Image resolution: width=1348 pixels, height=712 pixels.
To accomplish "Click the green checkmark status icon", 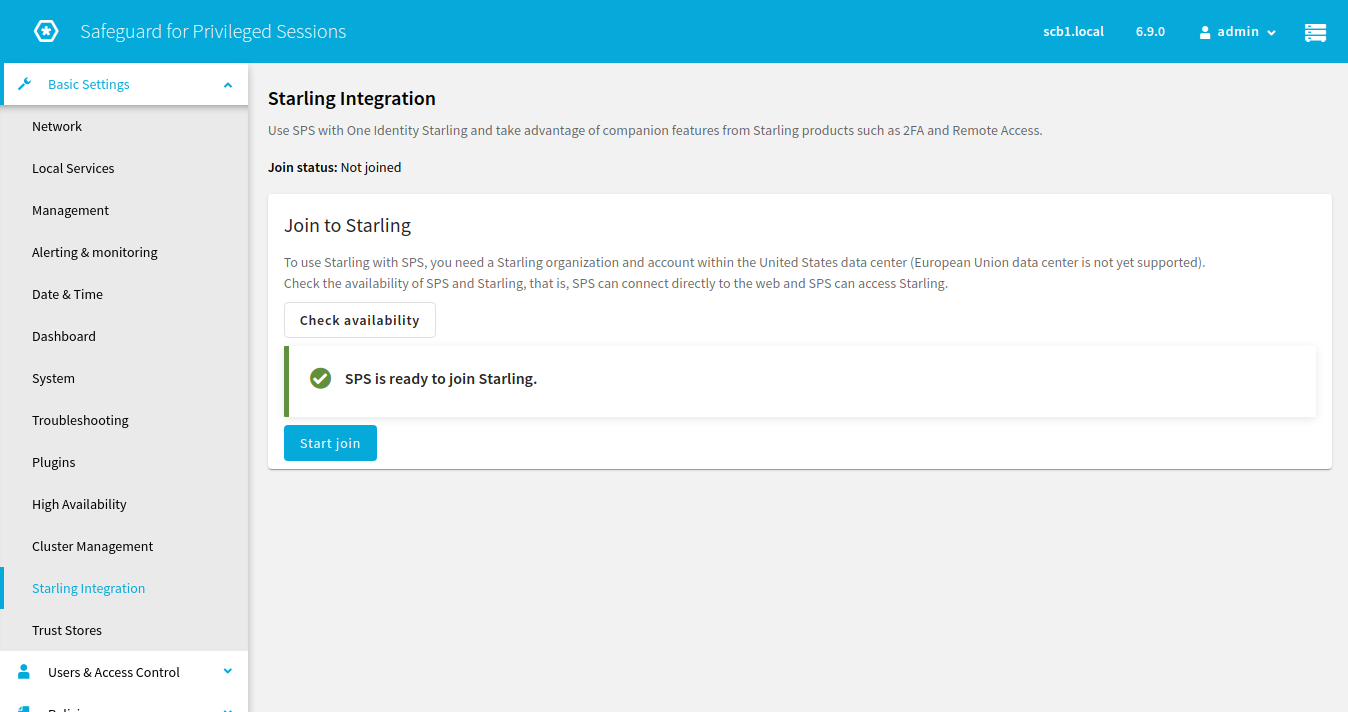I will pos(320,378).
